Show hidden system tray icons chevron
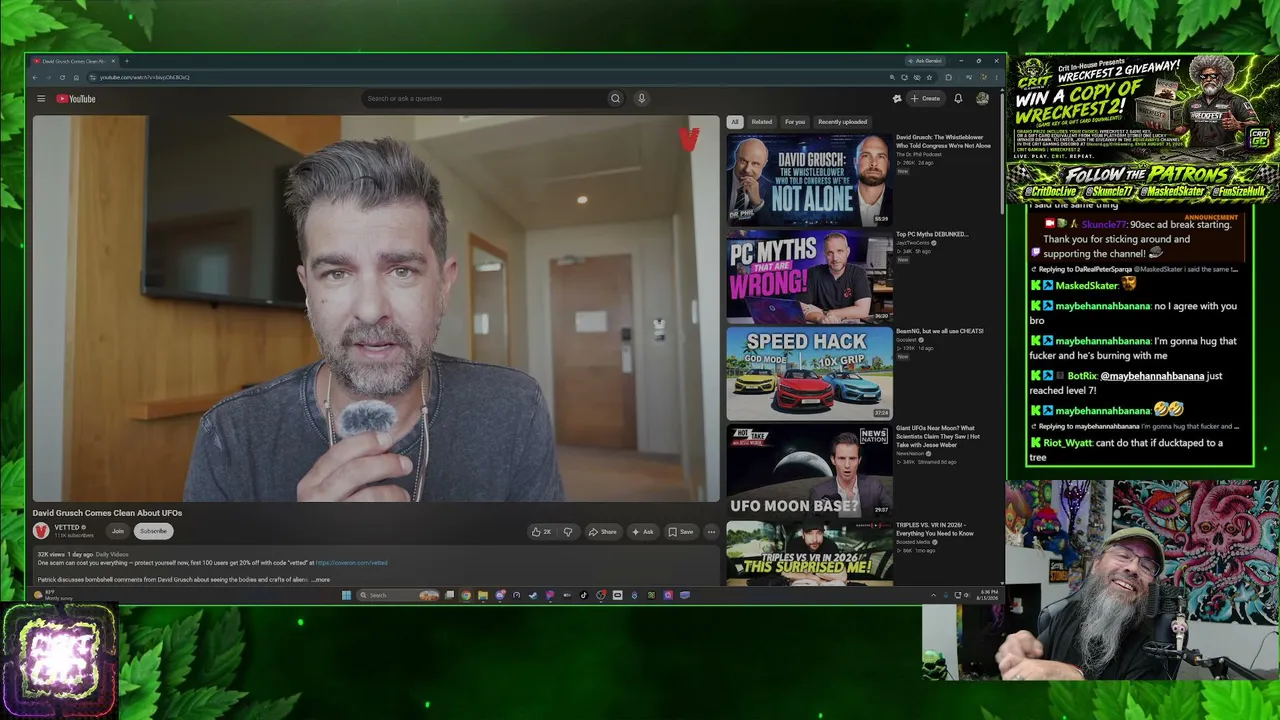The width and height of the screenshot is (1280, 720). (x=933, y=595)
